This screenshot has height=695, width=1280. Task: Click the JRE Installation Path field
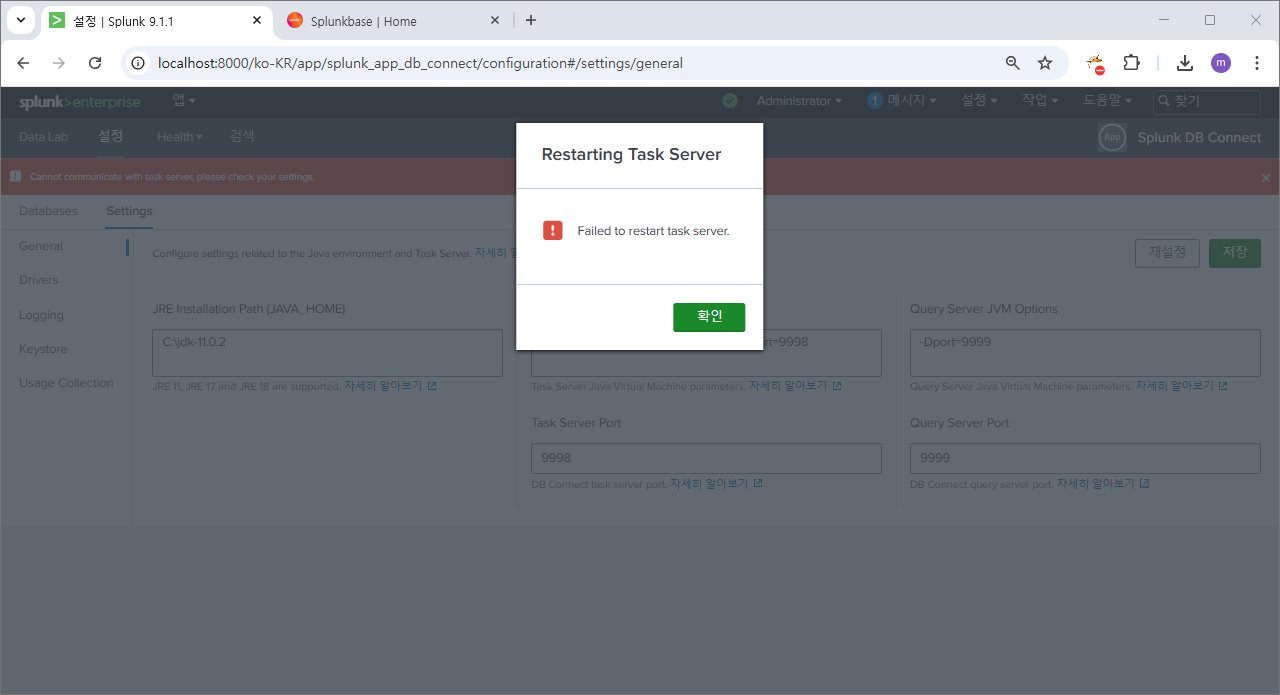pos(327,353)
